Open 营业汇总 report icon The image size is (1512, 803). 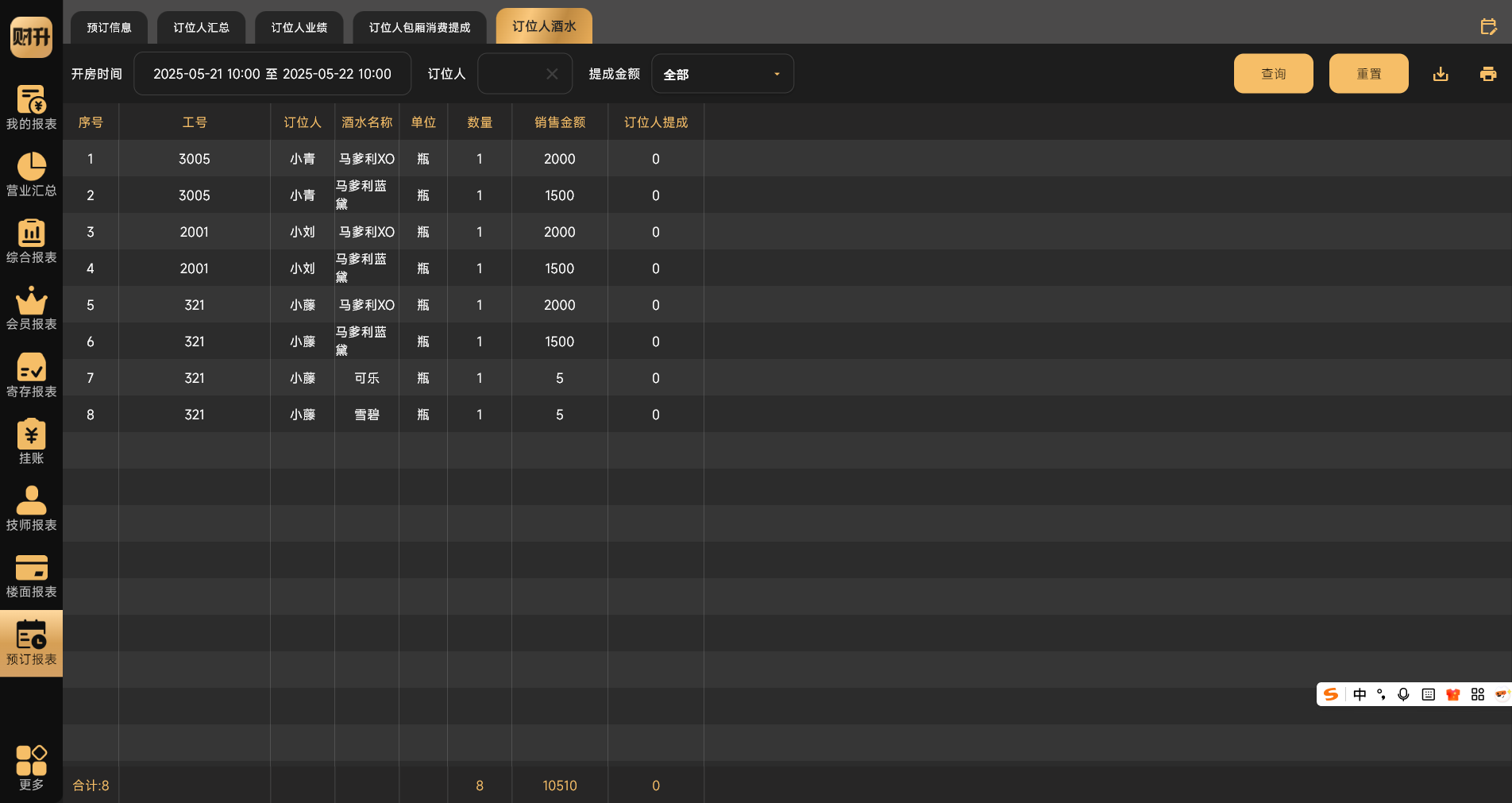31,166
